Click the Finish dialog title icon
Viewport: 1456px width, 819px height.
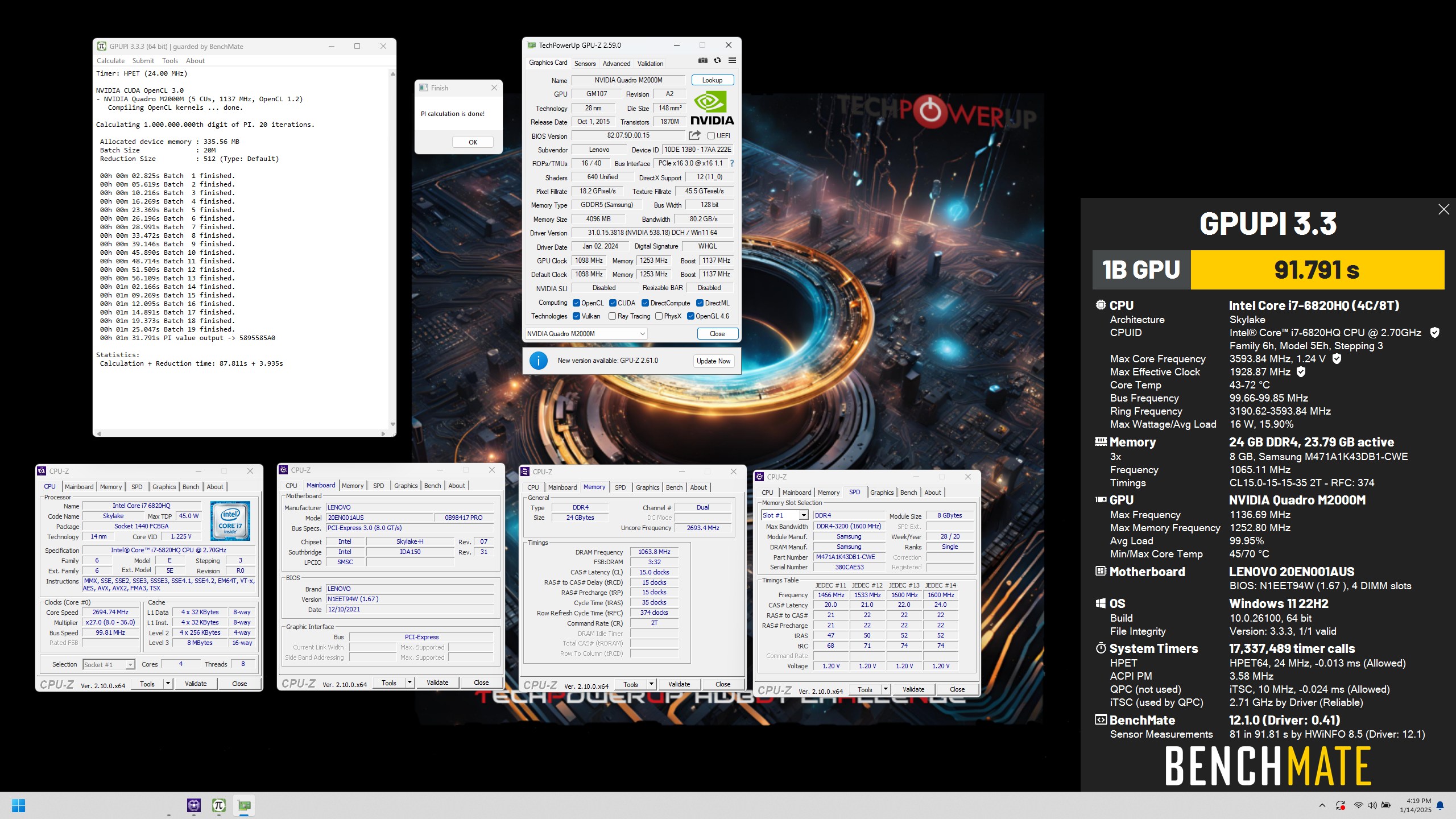(423, 88)
